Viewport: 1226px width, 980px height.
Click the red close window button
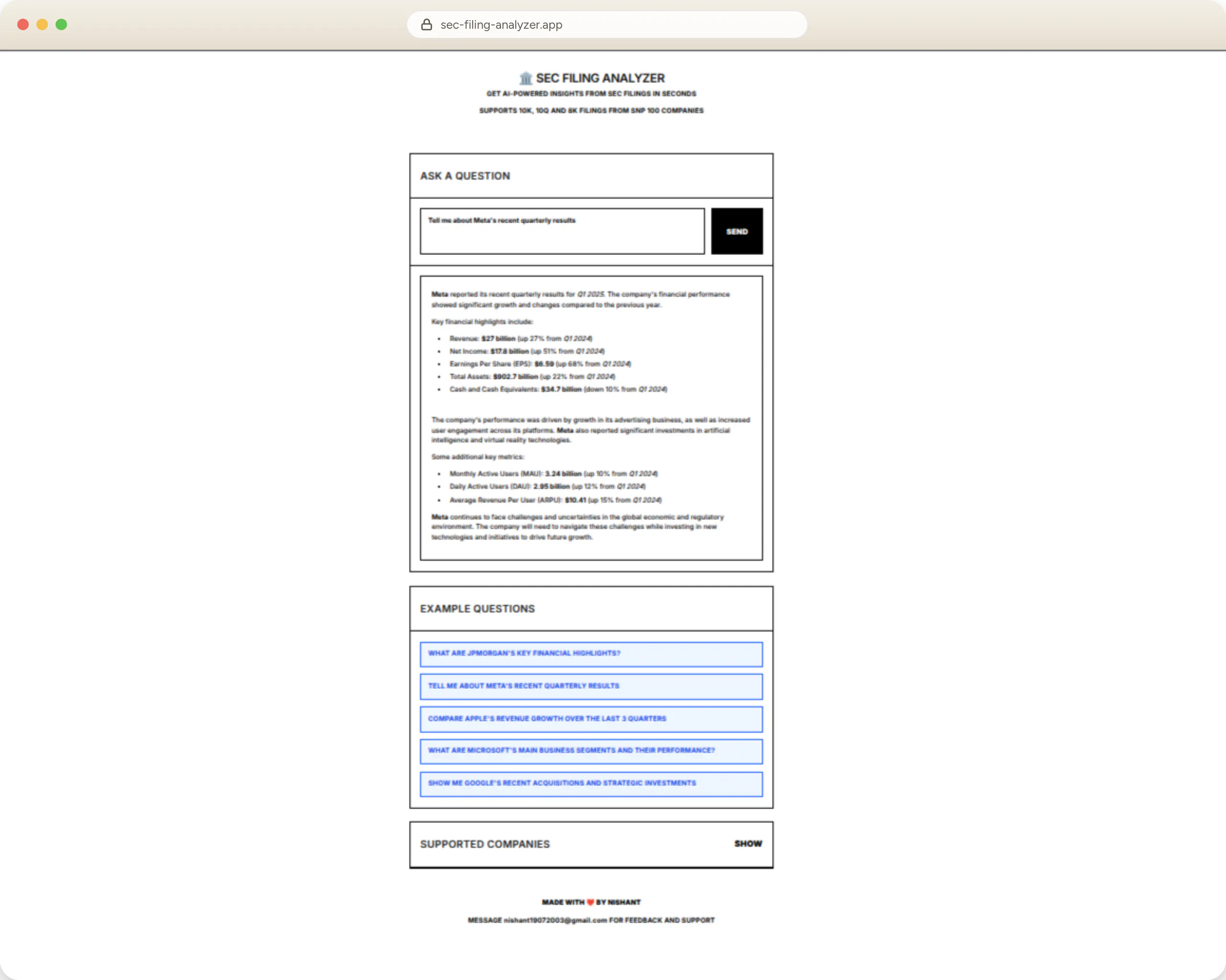click(23, 24)
